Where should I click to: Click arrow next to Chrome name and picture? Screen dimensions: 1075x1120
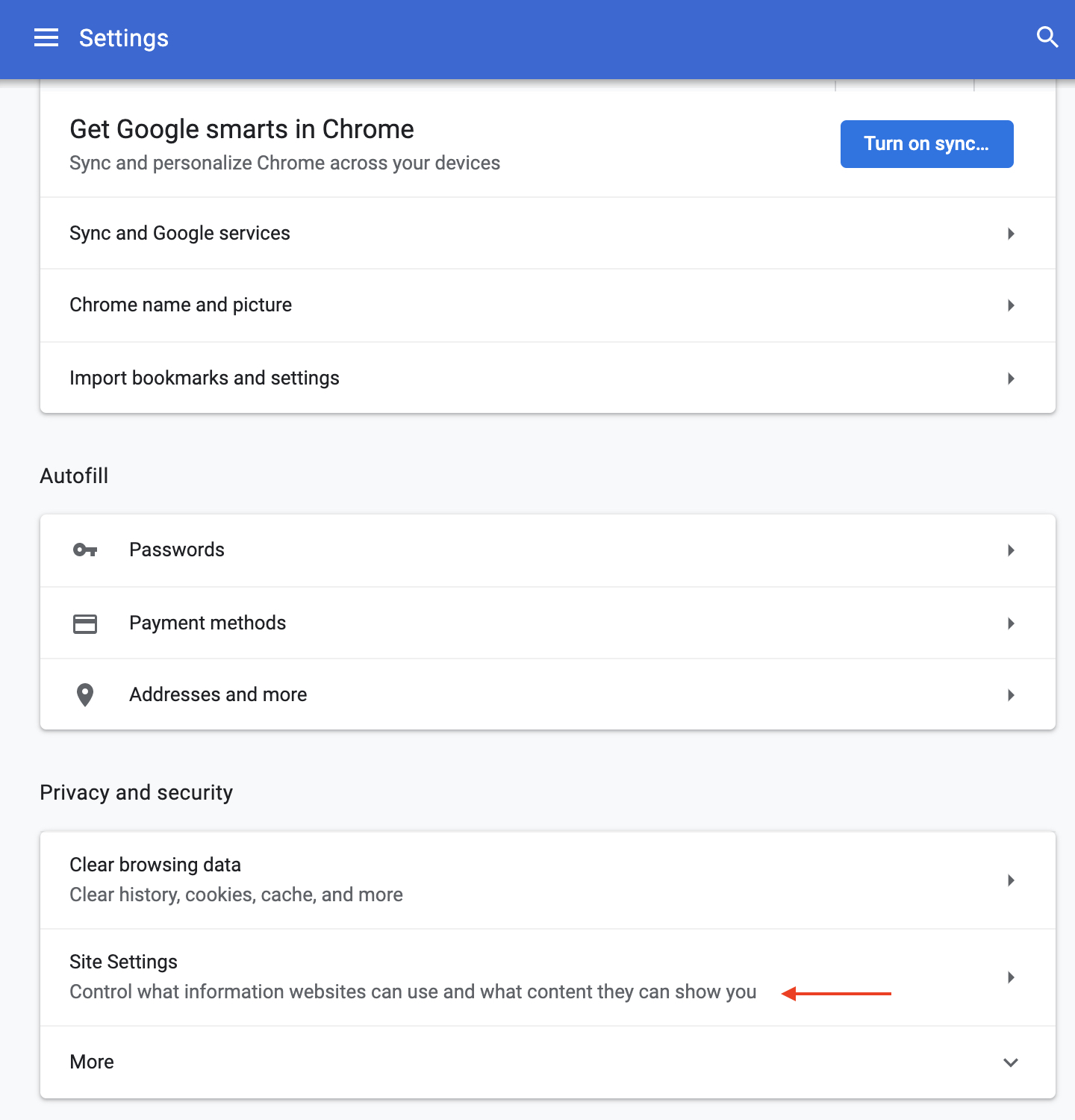click(x=1011, y=305)
